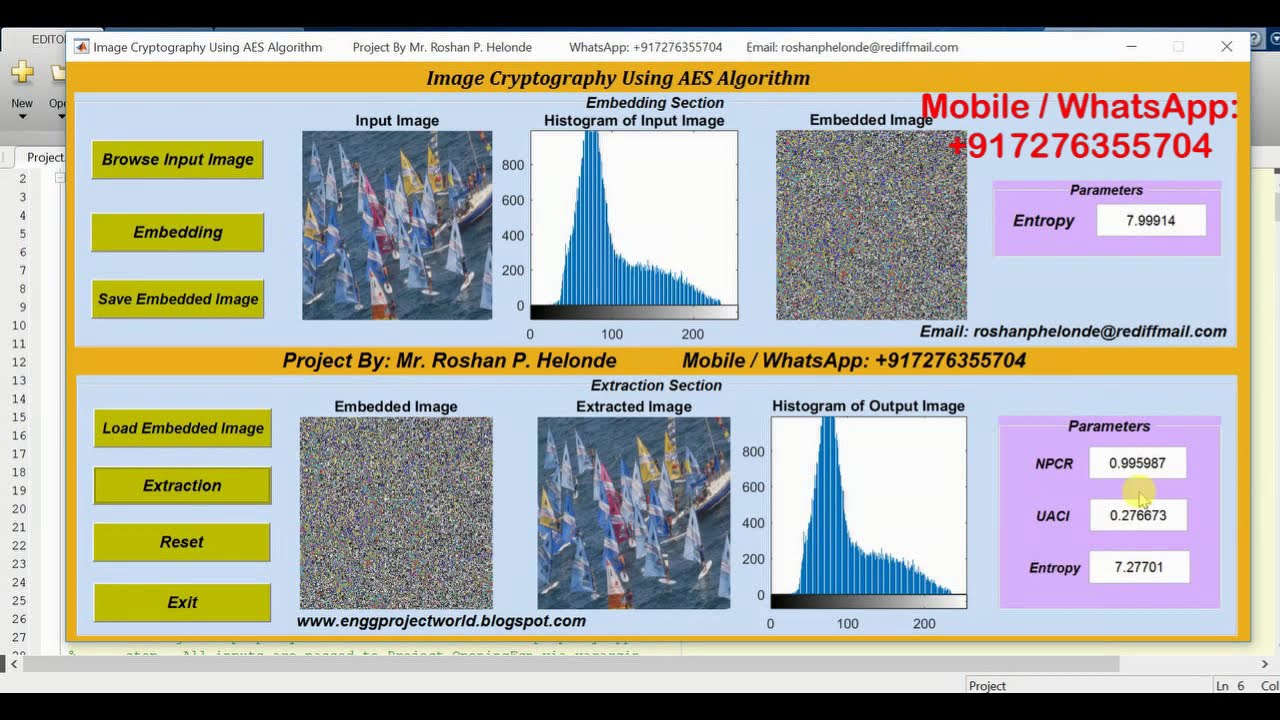1280x720 pixels.
Task: Click line number 19 in editor gutter
Action: tap(19, 490)
